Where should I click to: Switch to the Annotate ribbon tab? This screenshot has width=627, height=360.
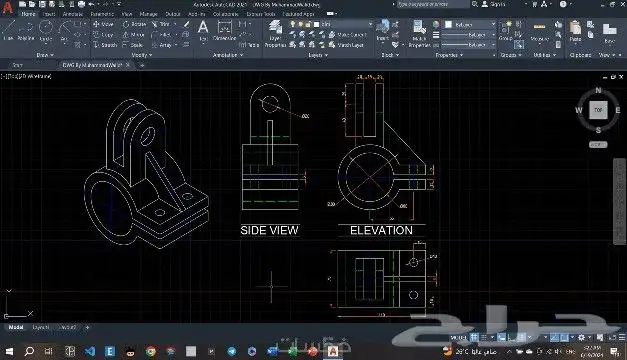[x=72, y=14]
